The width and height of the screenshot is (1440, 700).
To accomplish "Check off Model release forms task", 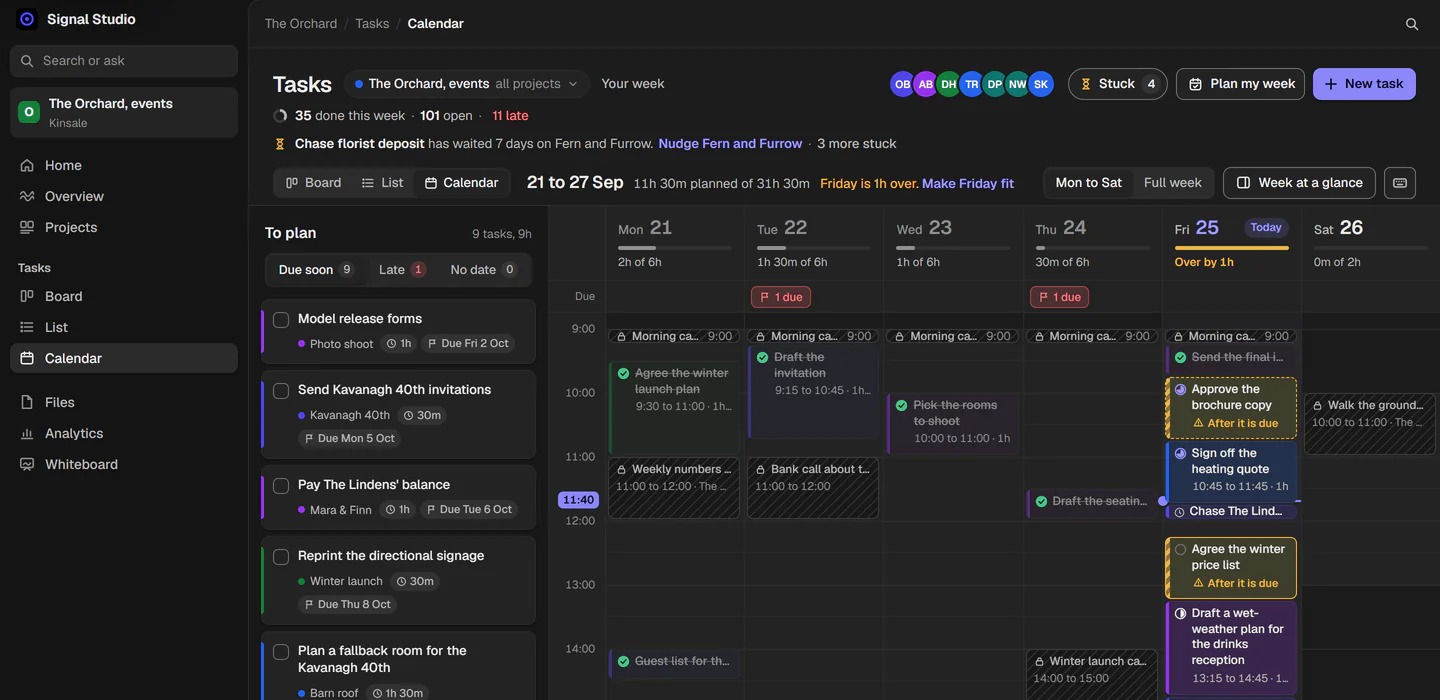I will (281, 320).
